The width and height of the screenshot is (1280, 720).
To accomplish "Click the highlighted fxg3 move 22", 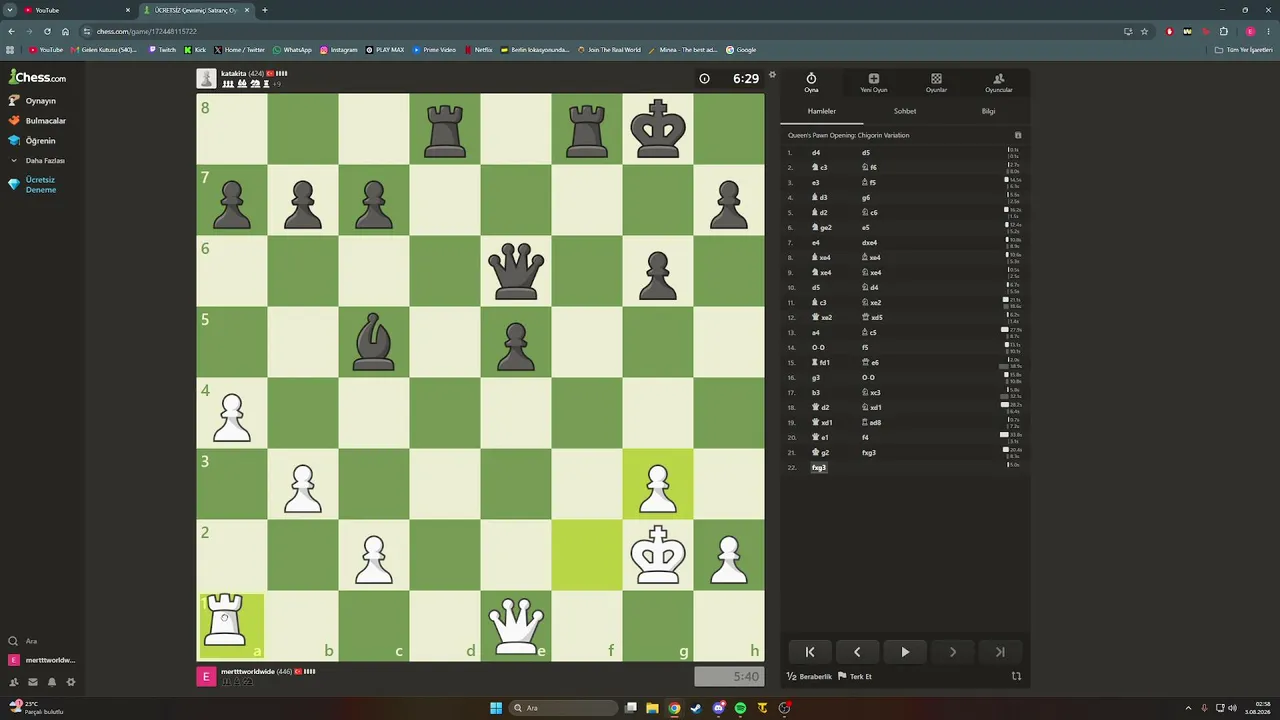I will pos(819,468).
